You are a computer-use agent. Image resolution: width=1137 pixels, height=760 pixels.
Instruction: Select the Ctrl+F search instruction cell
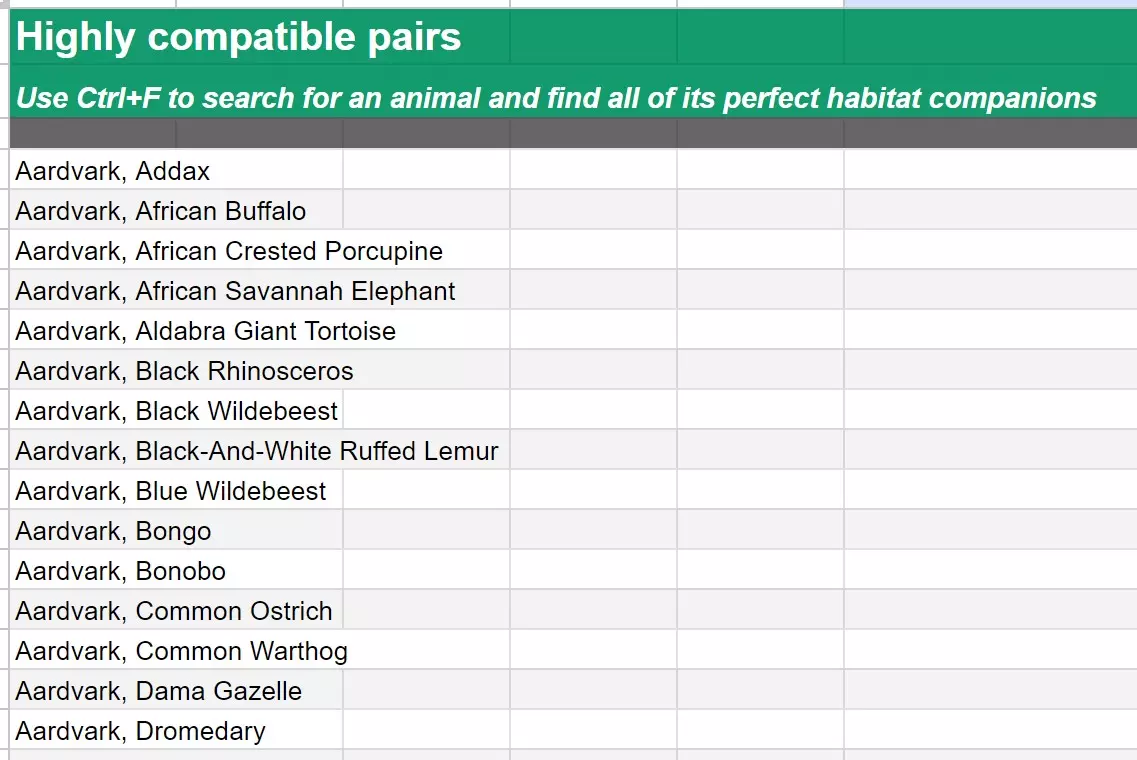[x=556, y=98]
